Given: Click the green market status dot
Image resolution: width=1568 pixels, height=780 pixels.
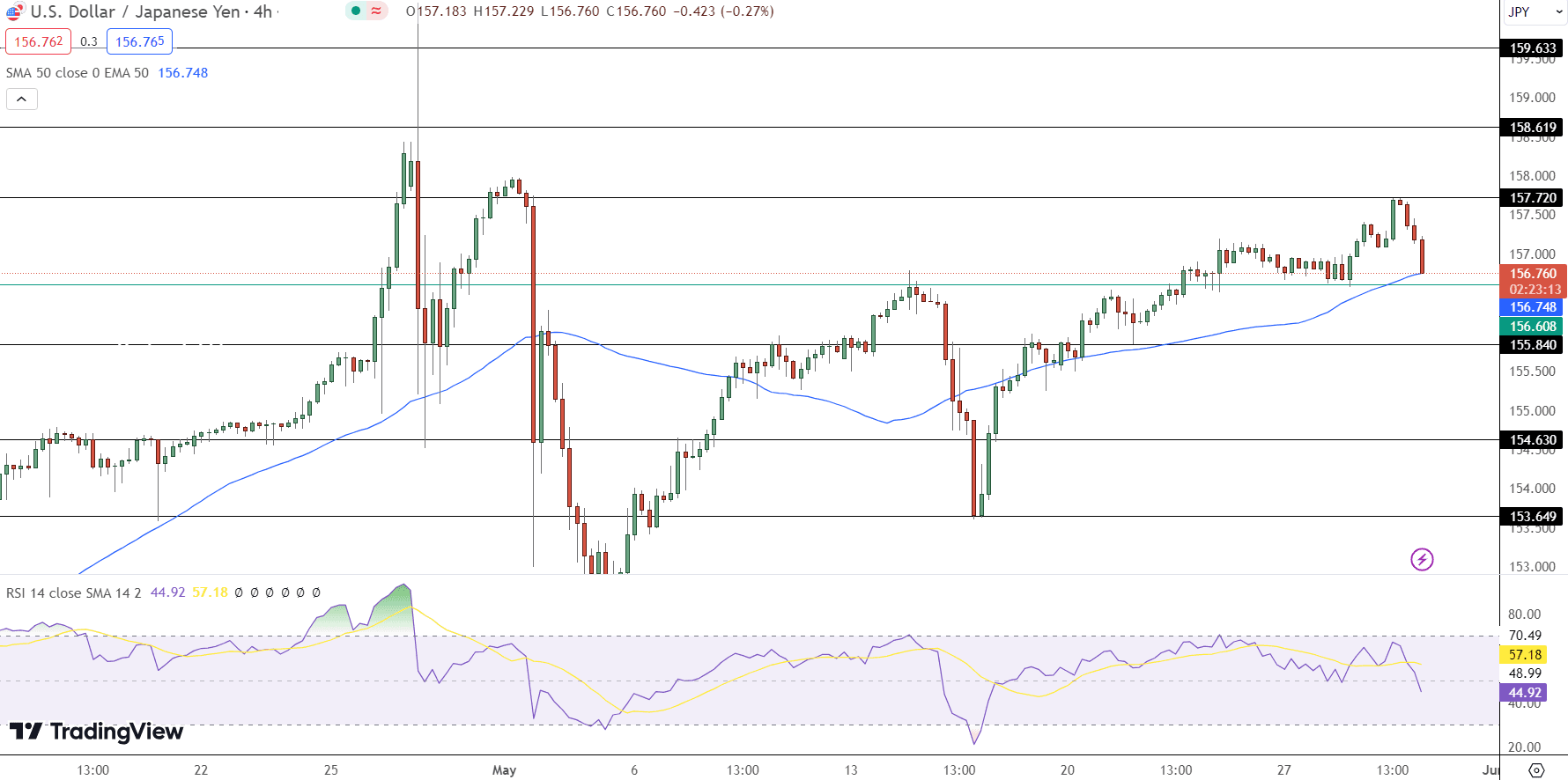Looking at the screenshot, I should click(x=356, y=11).
